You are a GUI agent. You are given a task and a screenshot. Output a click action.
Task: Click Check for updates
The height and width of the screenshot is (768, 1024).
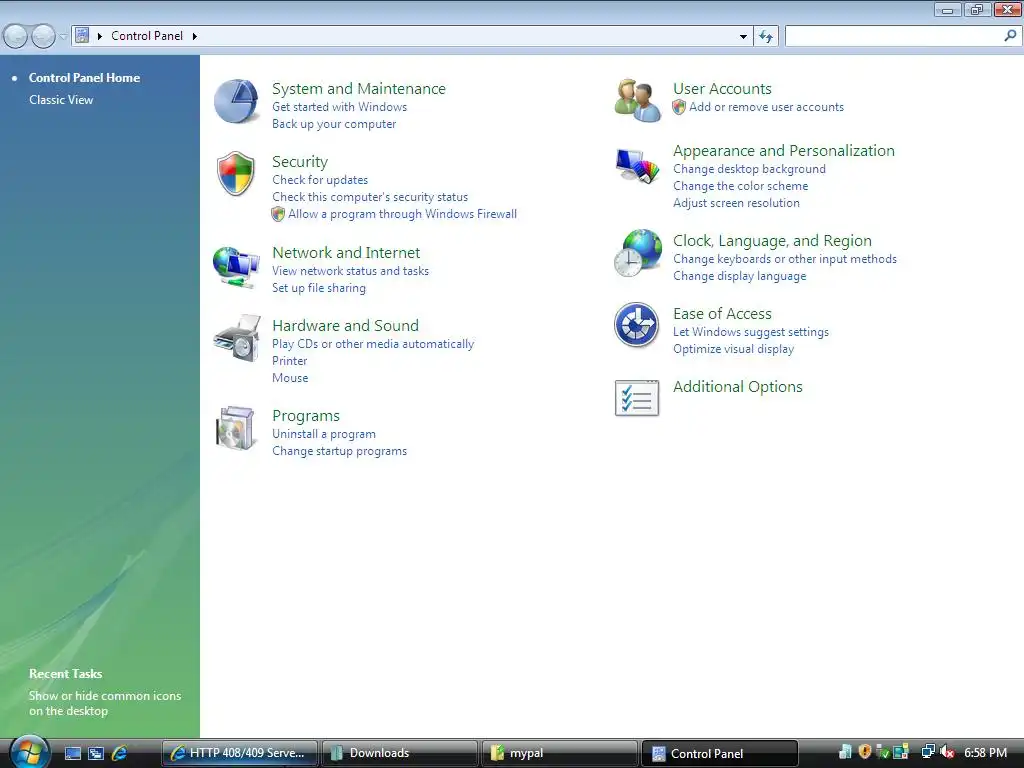pyautogui.click(x=320, y=180)
